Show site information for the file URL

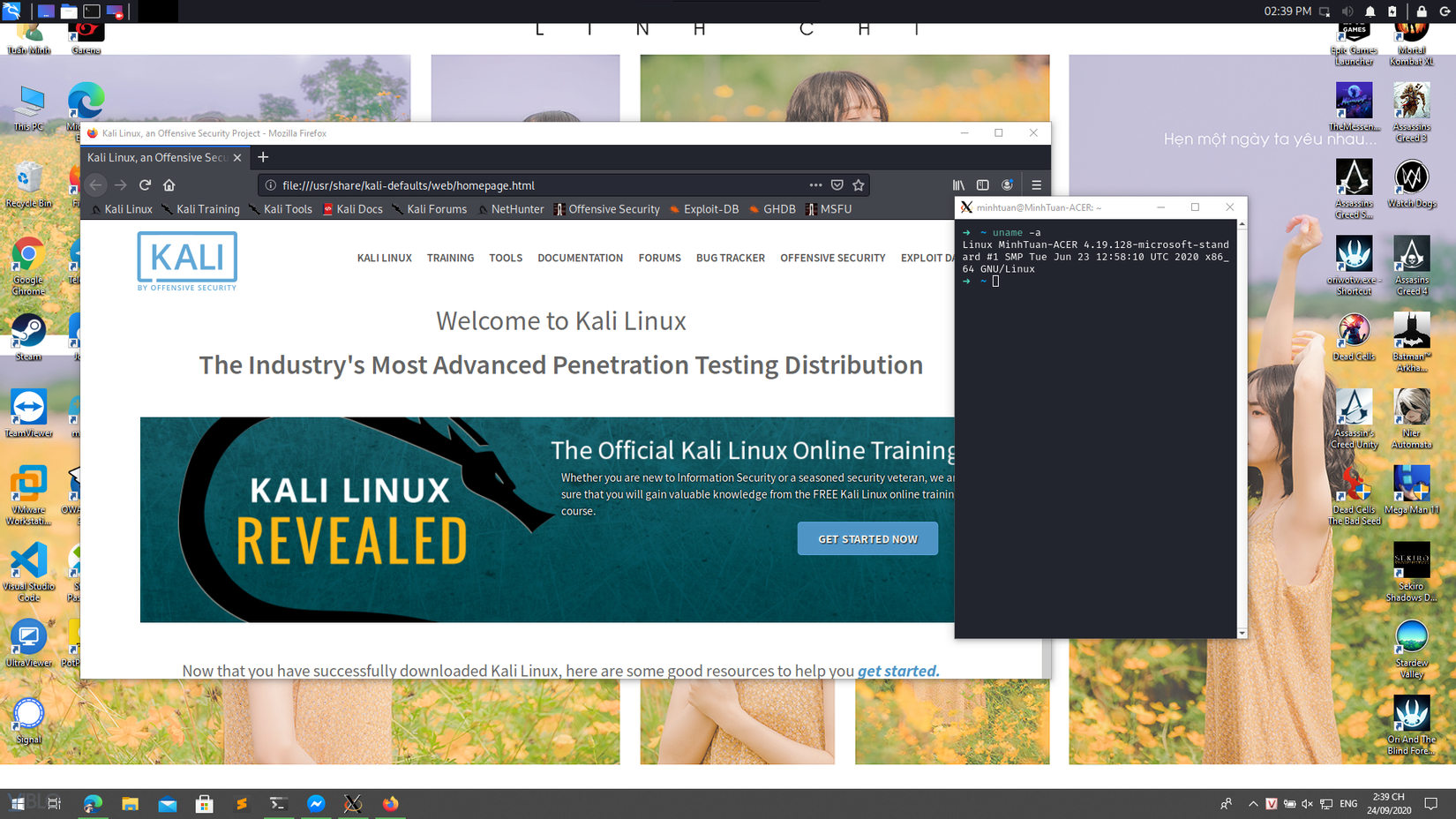click(271, 185)
